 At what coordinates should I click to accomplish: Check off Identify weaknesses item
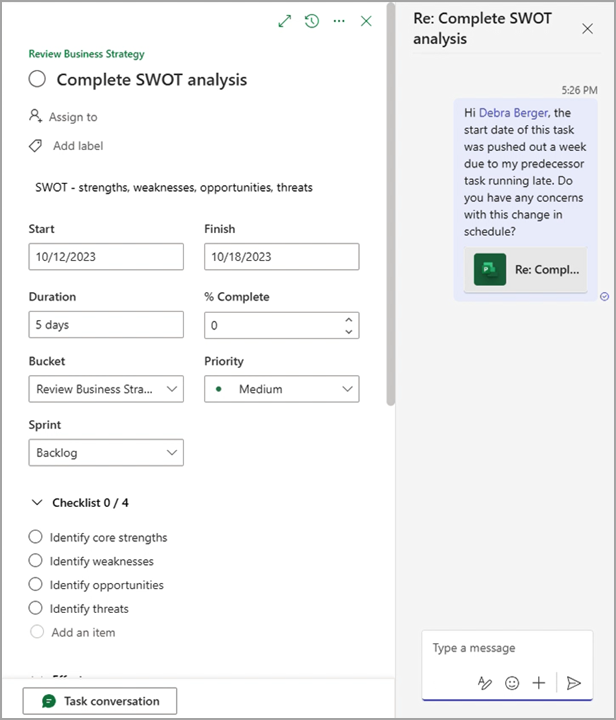click(x=37, y=561)
